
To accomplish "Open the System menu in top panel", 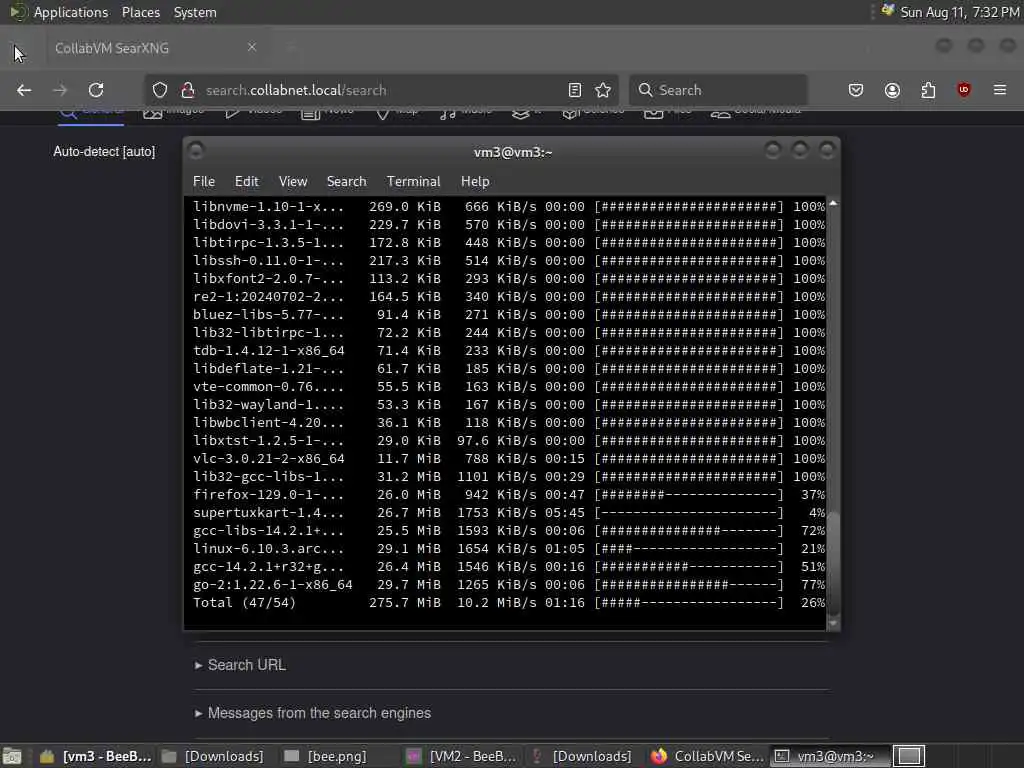I will pos(195,12).
